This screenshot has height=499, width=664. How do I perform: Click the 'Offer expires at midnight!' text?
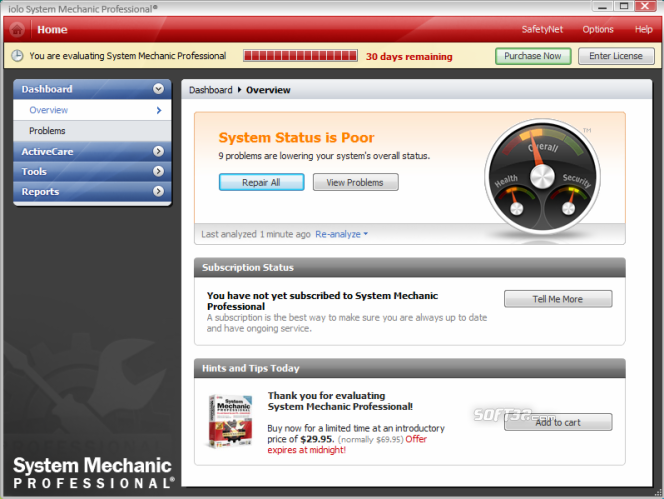click(x=347, y=445)
